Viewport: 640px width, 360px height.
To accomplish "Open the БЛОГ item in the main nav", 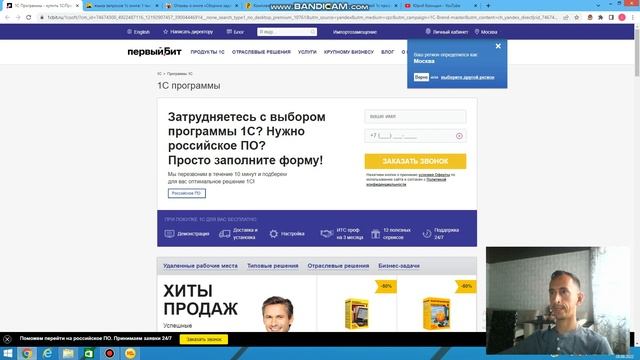I will point(387,52).
